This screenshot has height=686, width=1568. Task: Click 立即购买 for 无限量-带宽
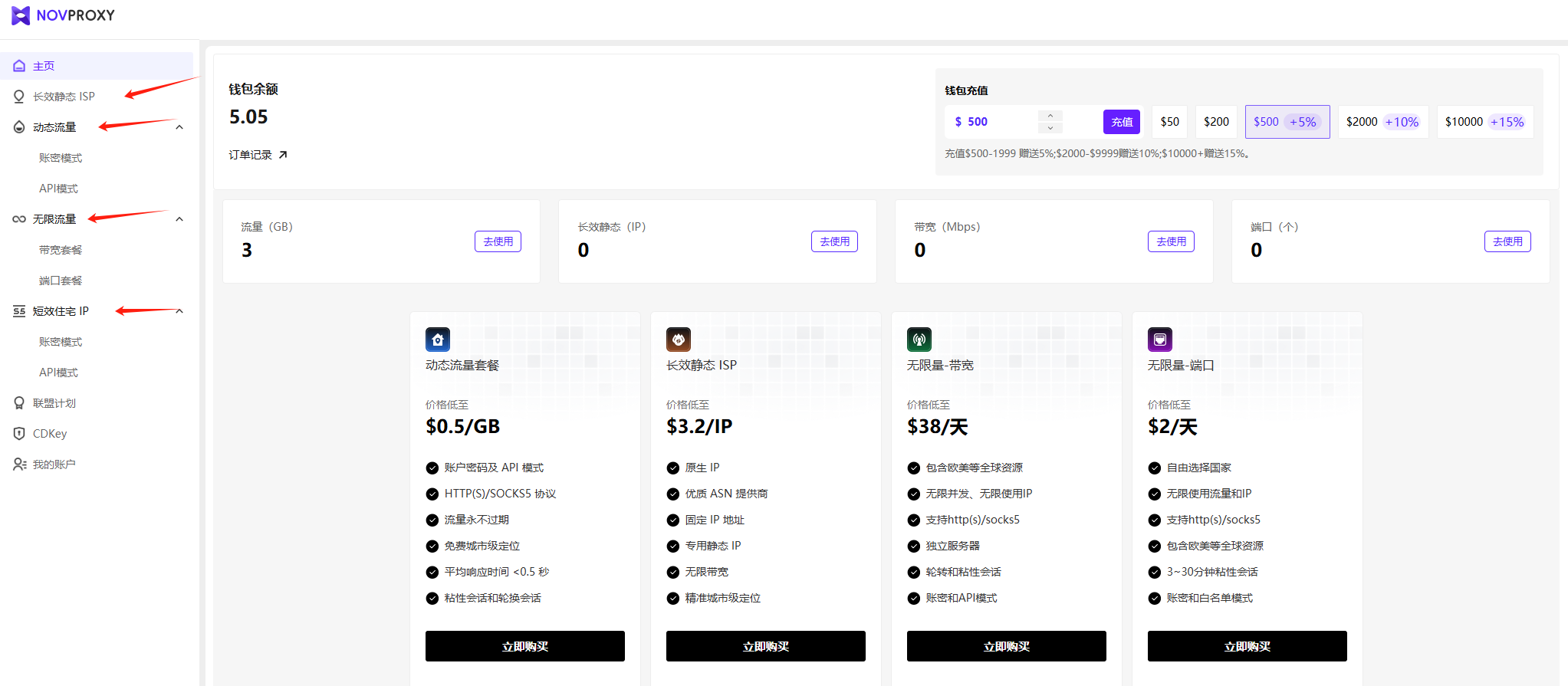click(x=1007, y=646)
